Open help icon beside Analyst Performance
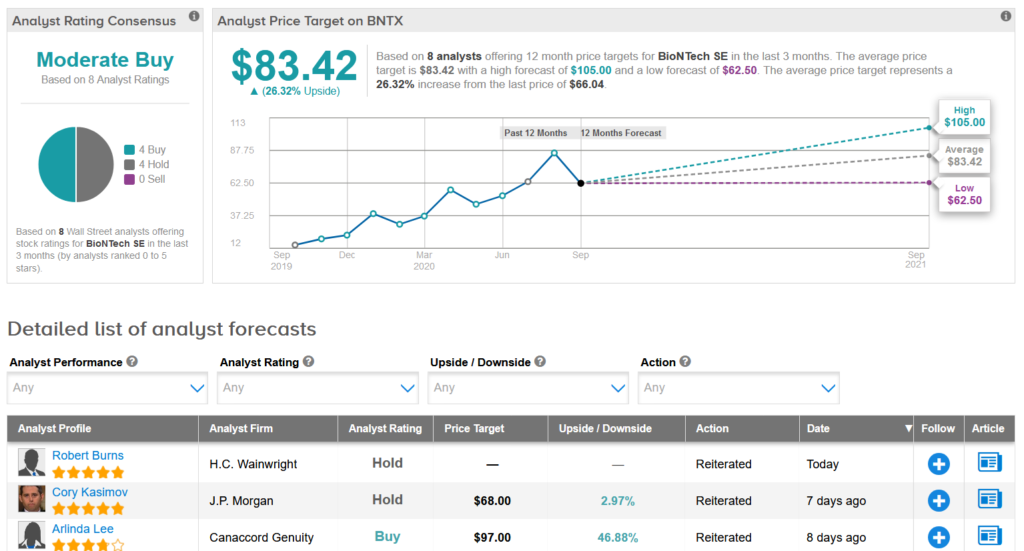This screenshot has width=1024, height=551. (132, 361)
